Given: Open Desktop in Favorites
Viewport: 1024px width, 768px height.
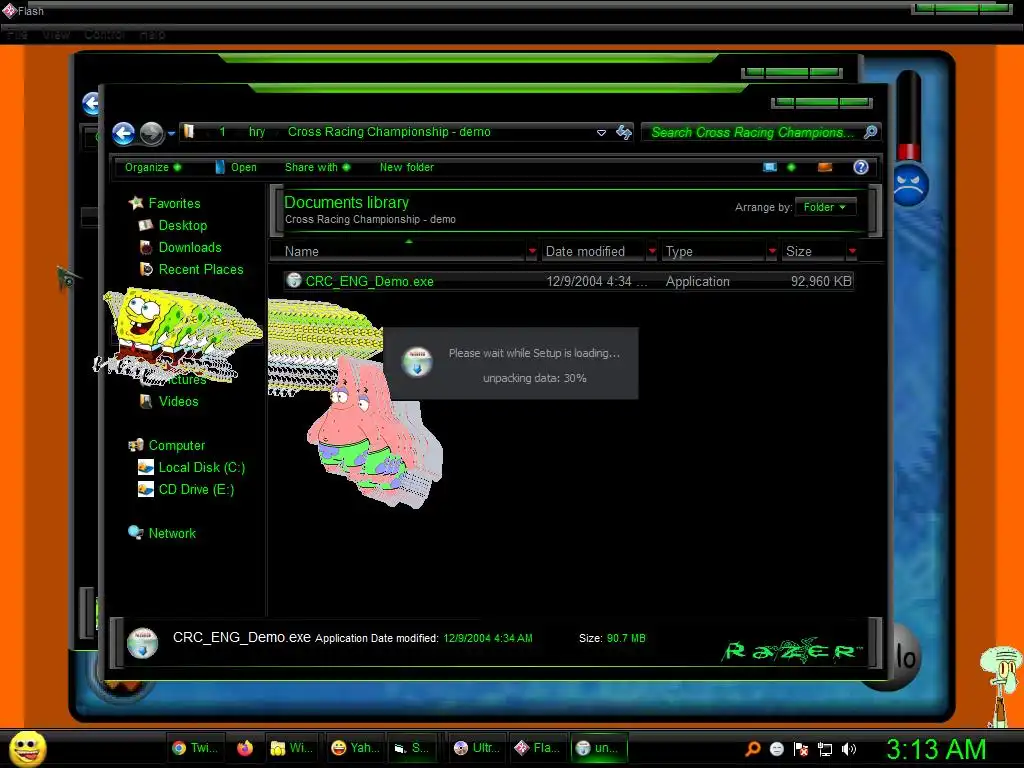Looking at the screenshot, I should [182, 225].
